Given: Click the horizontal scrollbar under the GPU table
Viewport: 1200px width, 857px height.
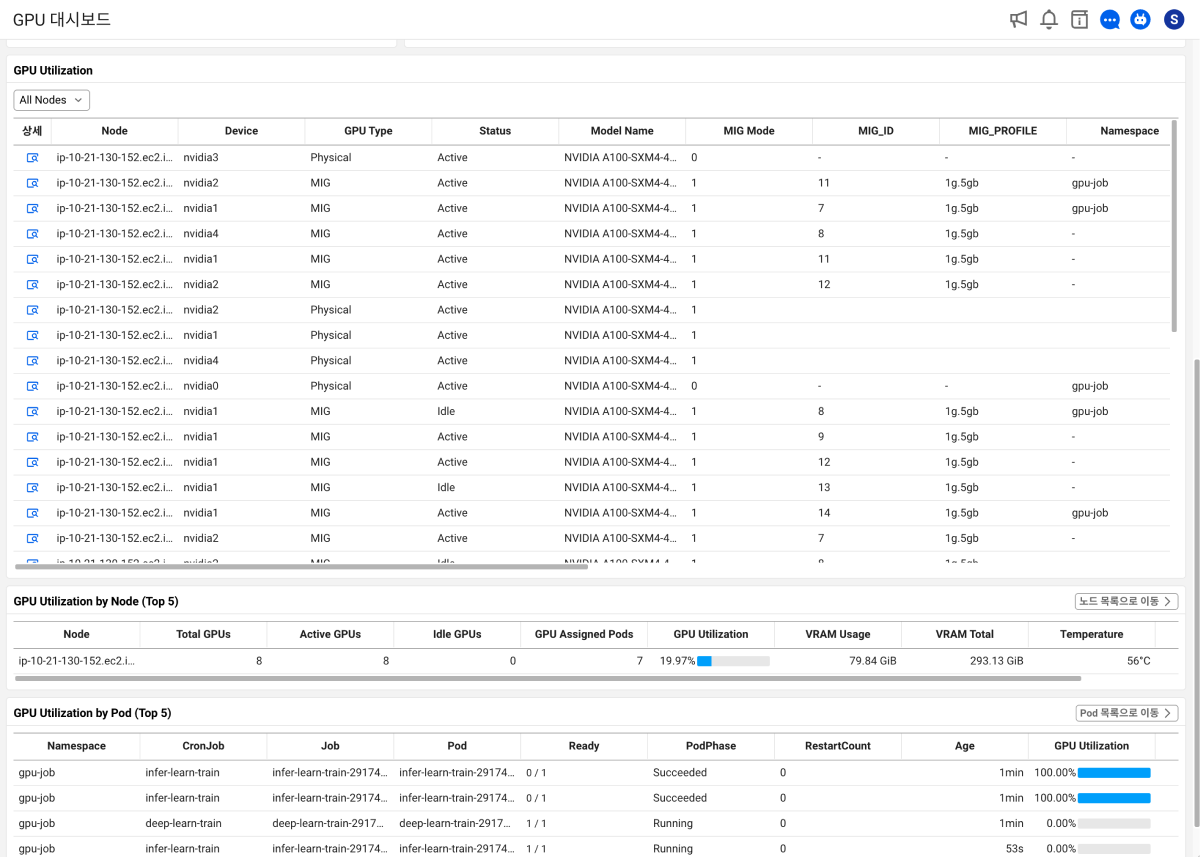Looking at the screenshot, I should click(301, 566).
